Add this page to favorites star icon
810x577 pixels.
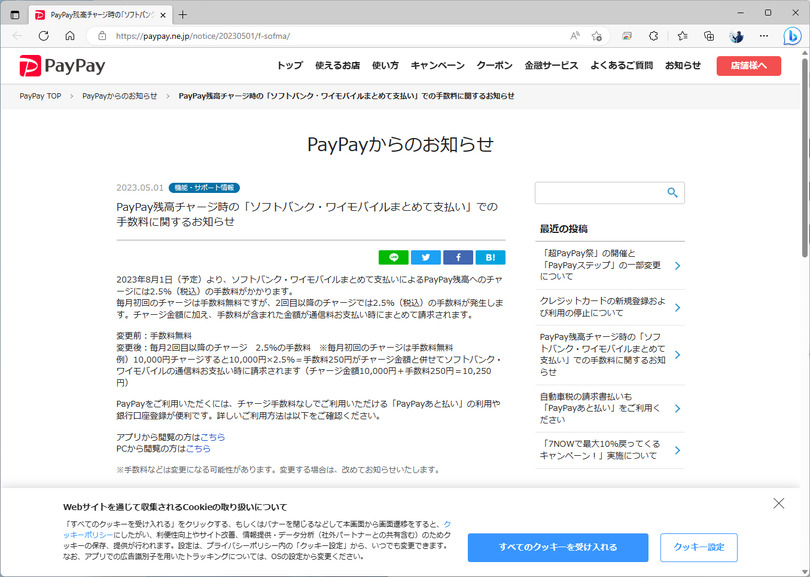[597, 36]
